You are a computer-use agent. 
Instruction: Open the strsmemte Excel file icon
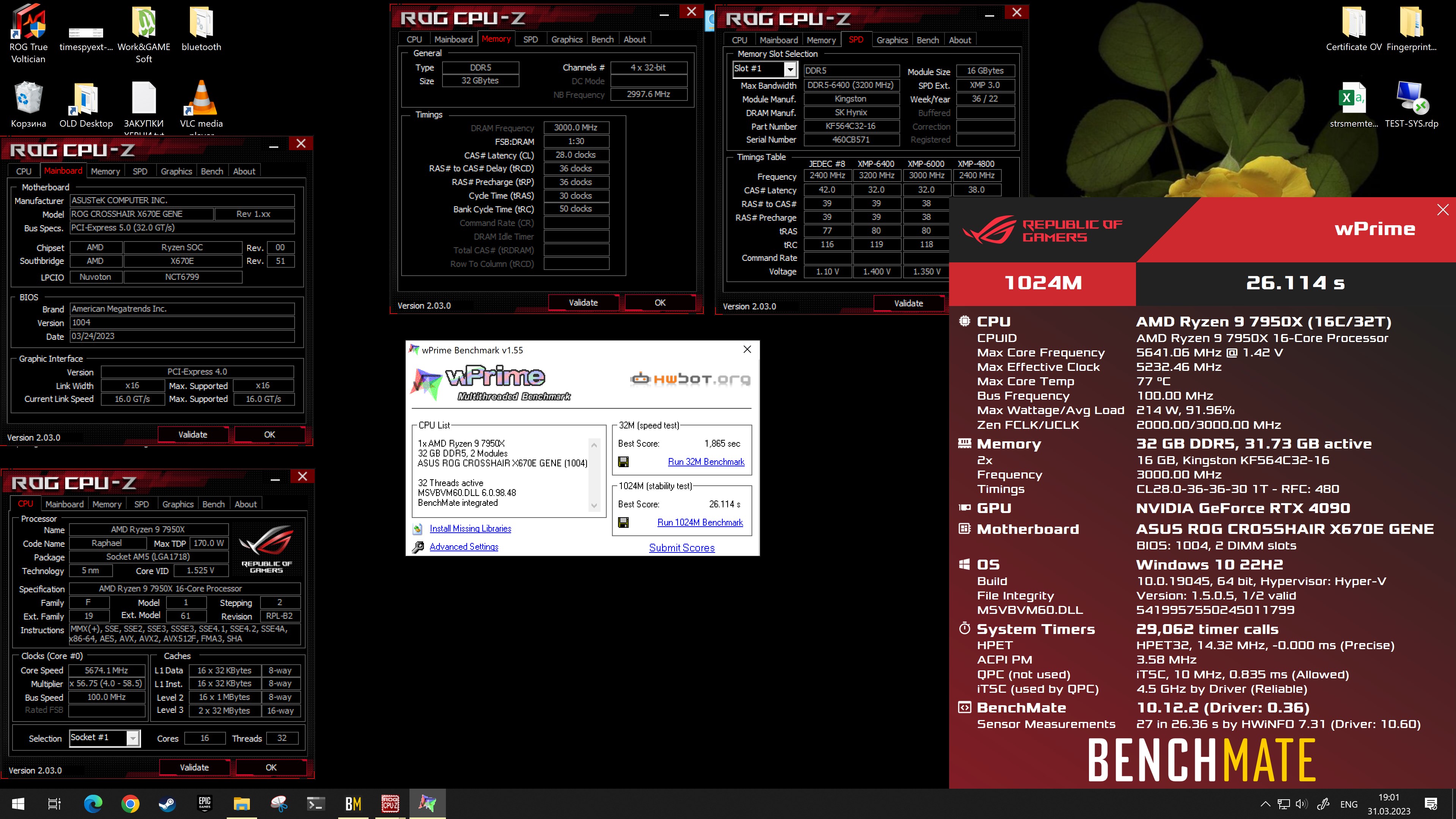[1354, 105]
